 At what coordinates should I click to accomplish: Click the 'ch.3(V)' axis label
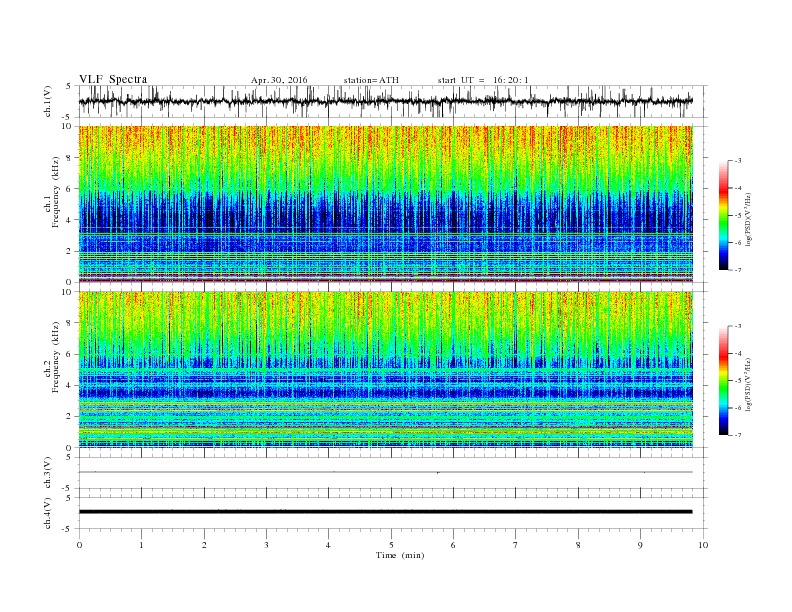(x=48, y=473)
